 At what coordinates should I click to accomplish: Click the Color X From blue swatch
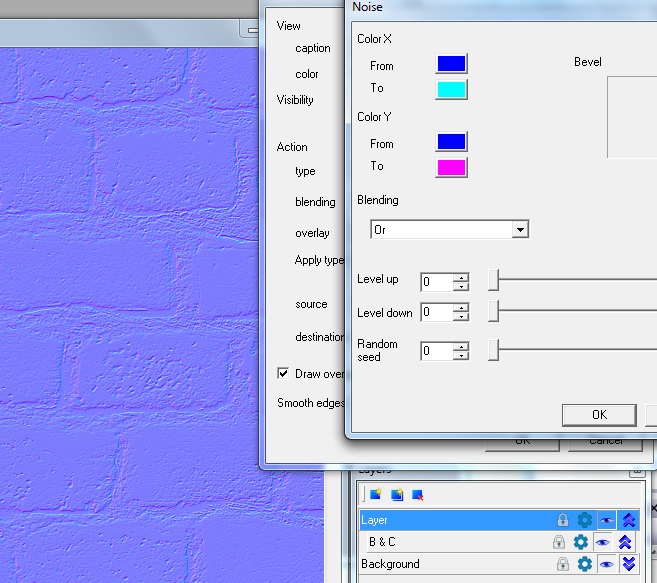pos(451,64)
